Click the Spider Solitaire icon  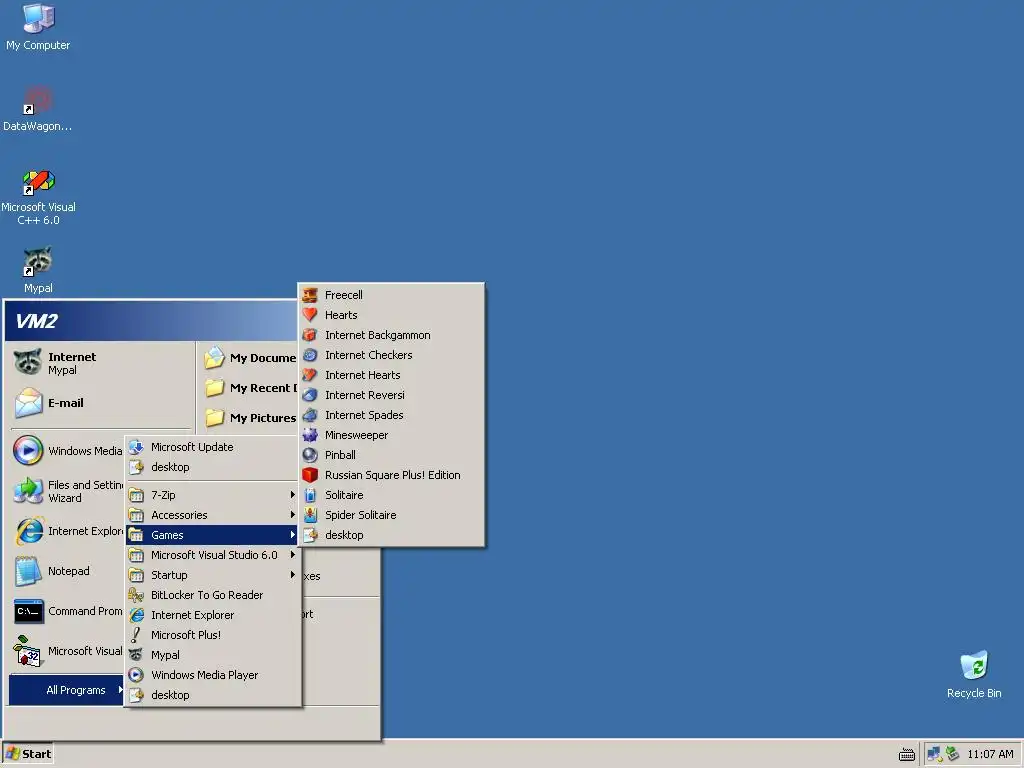coord(310,515)
